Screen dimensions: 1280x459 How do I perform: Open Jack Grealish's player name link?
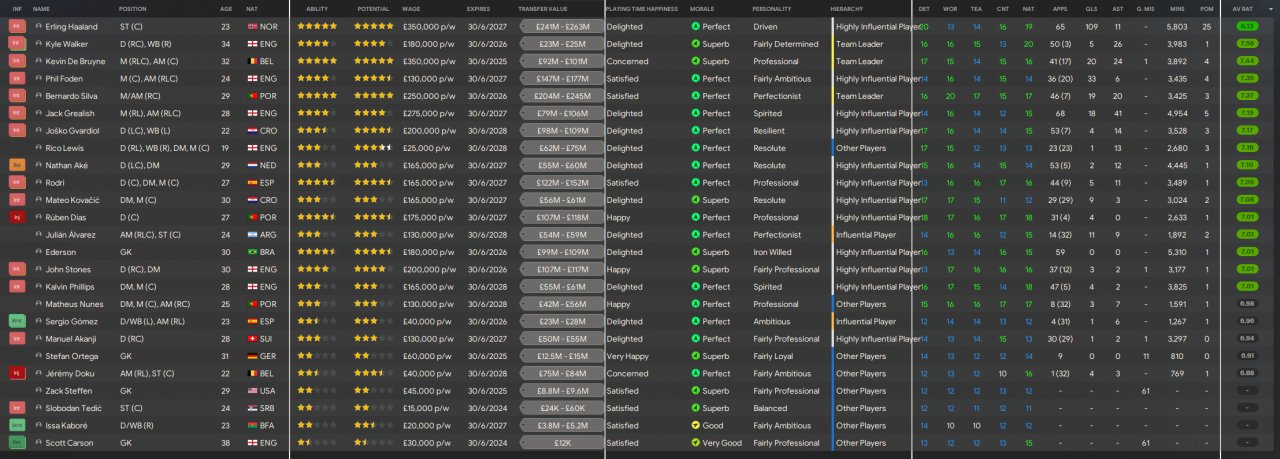coord(70,114)
